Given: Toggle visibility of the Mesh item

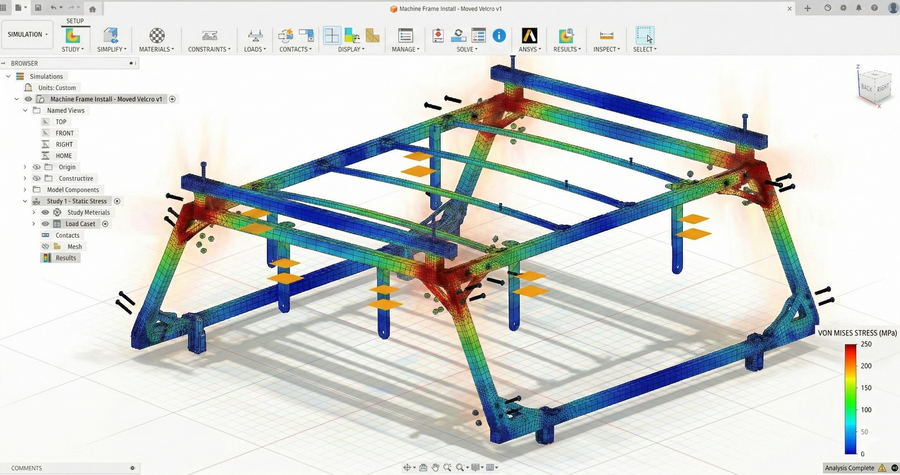Looking at the screenshot, I should [x=45, y=246].
